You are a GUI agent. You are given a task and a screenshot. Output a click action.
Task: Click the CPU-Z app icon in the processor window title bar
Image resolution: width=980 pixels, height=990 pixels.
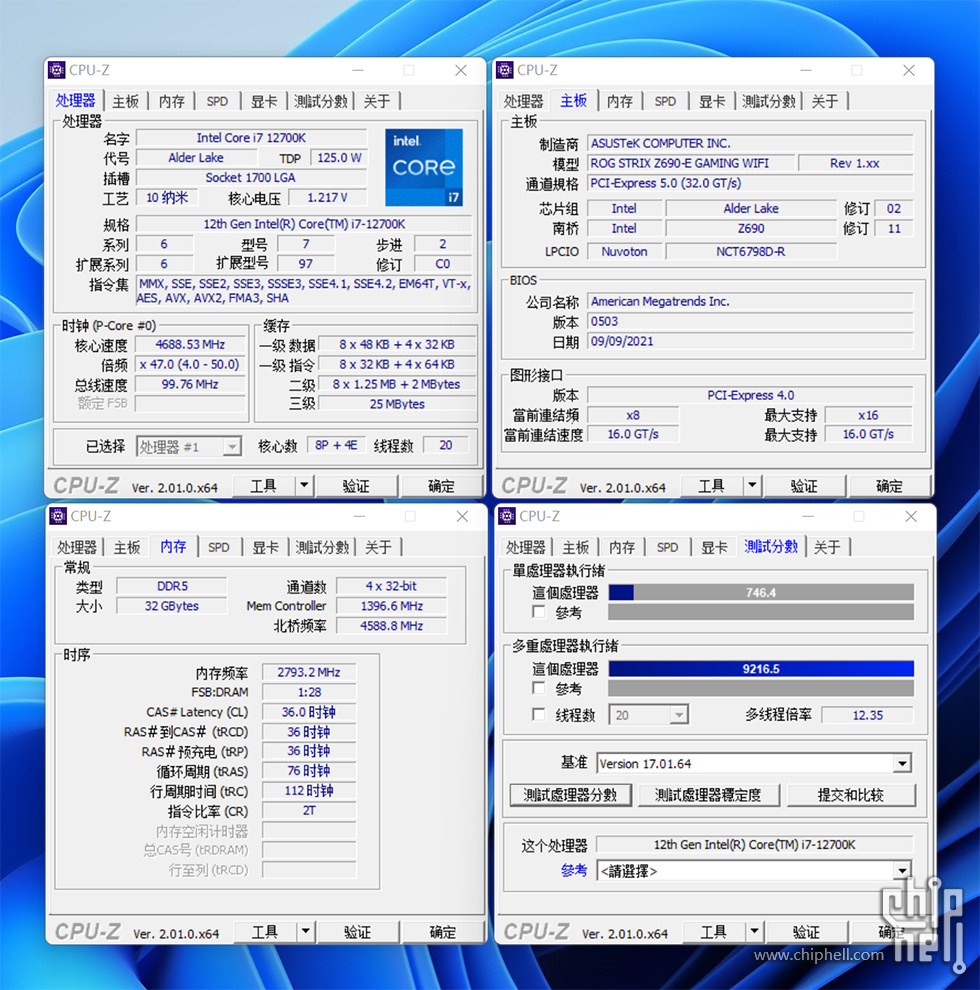pos(57,70)
